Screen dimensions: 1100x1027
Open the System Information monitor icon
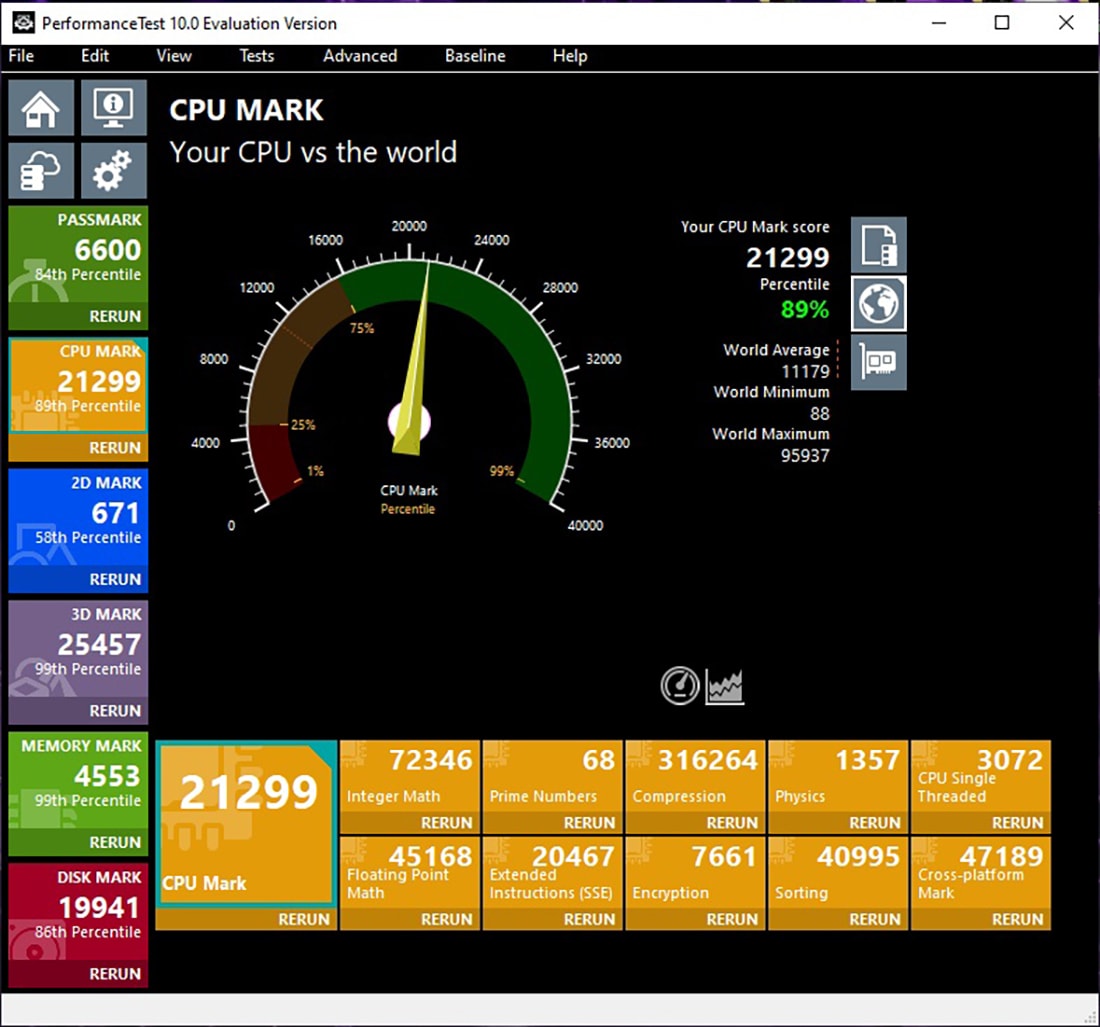pos(113,108)
